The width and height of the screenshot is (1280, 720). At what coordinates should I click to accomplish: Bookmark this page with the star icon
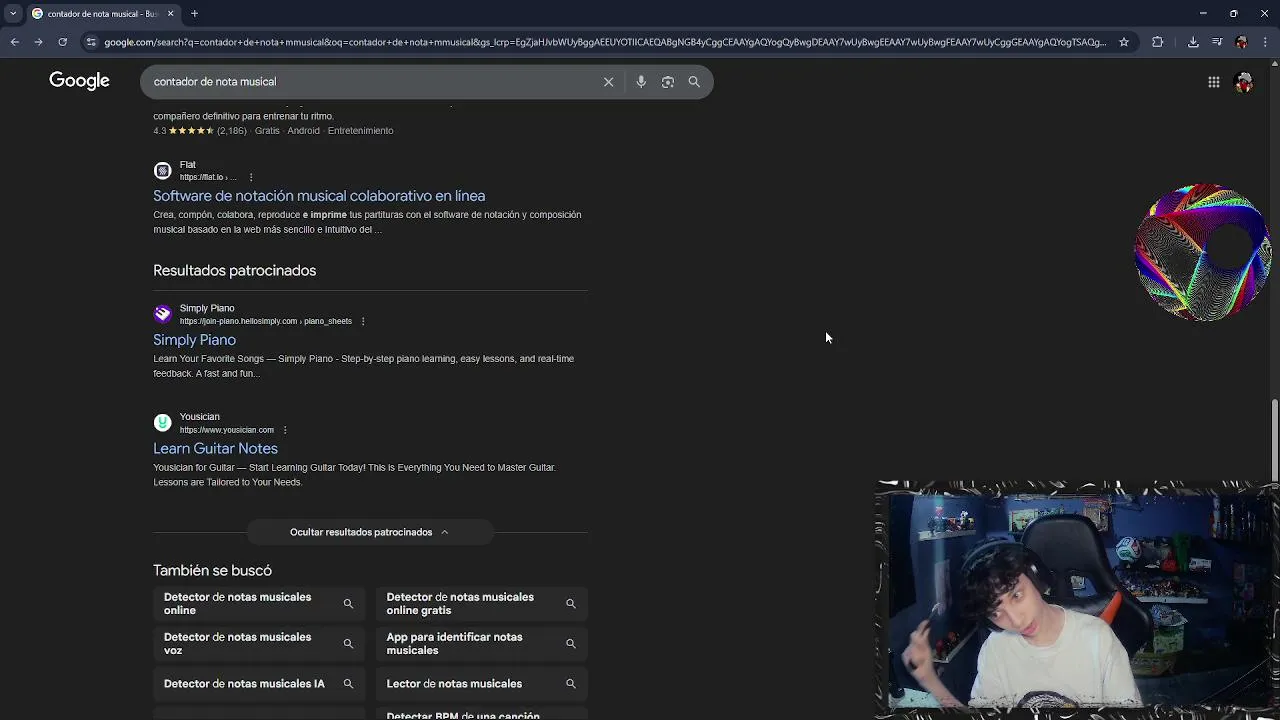click(x=1124, y=42)
